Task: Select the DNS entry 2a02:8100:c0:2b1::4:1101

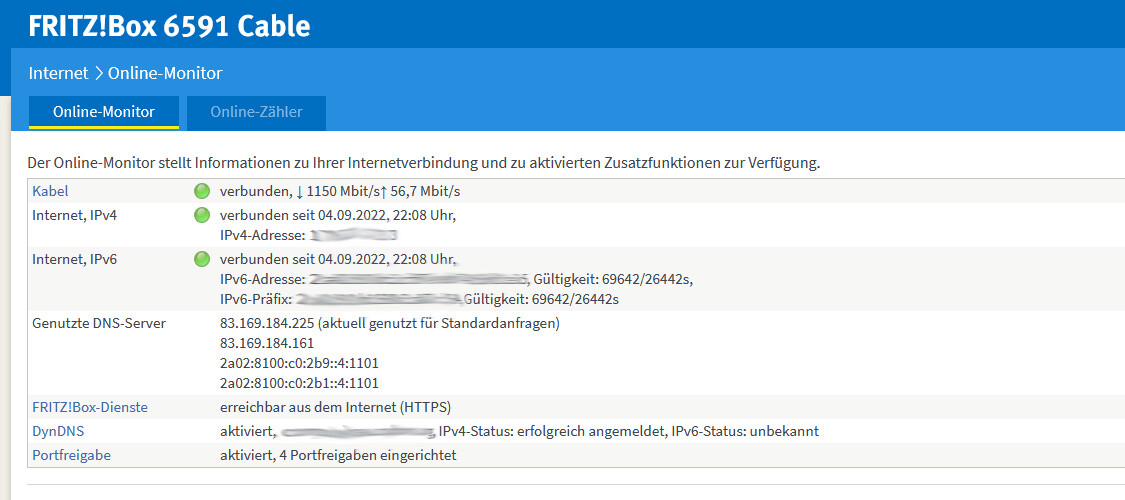Action: click(299, 383)
